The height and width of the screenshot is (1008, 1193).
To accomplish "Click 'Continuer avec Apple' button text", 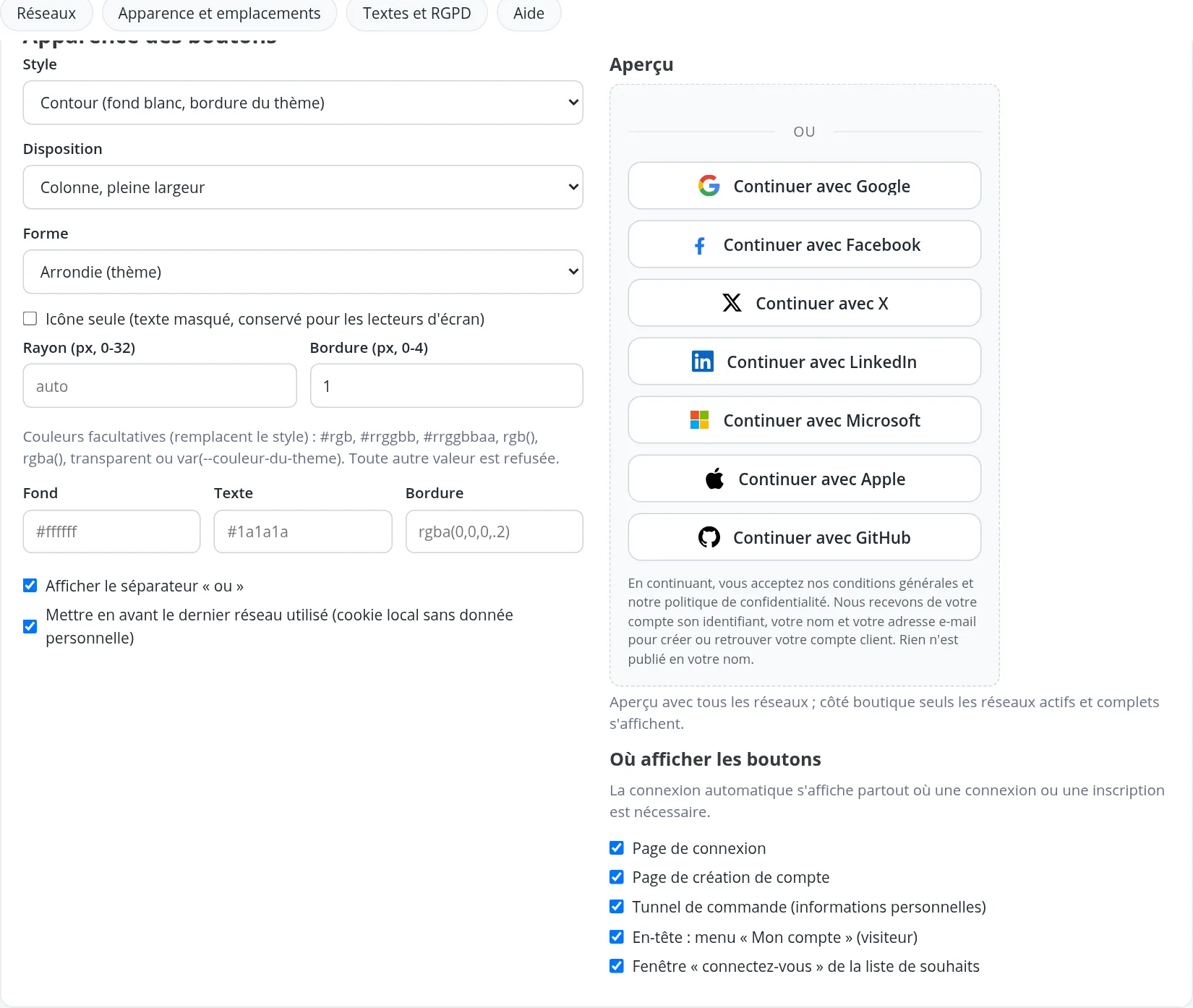I will click(821, 479).
